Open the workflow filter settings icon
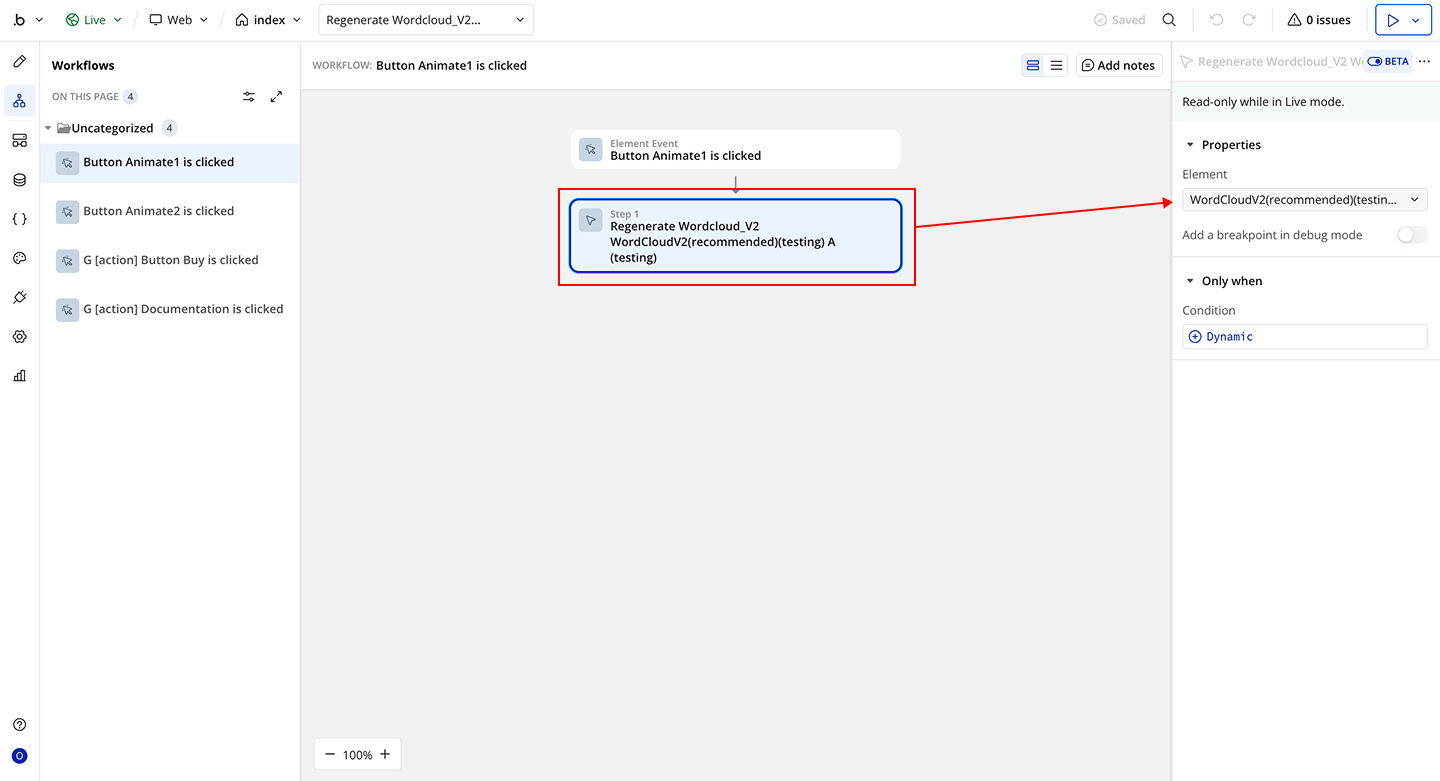This screenshot has width=1440, height=781. [249, 97]
